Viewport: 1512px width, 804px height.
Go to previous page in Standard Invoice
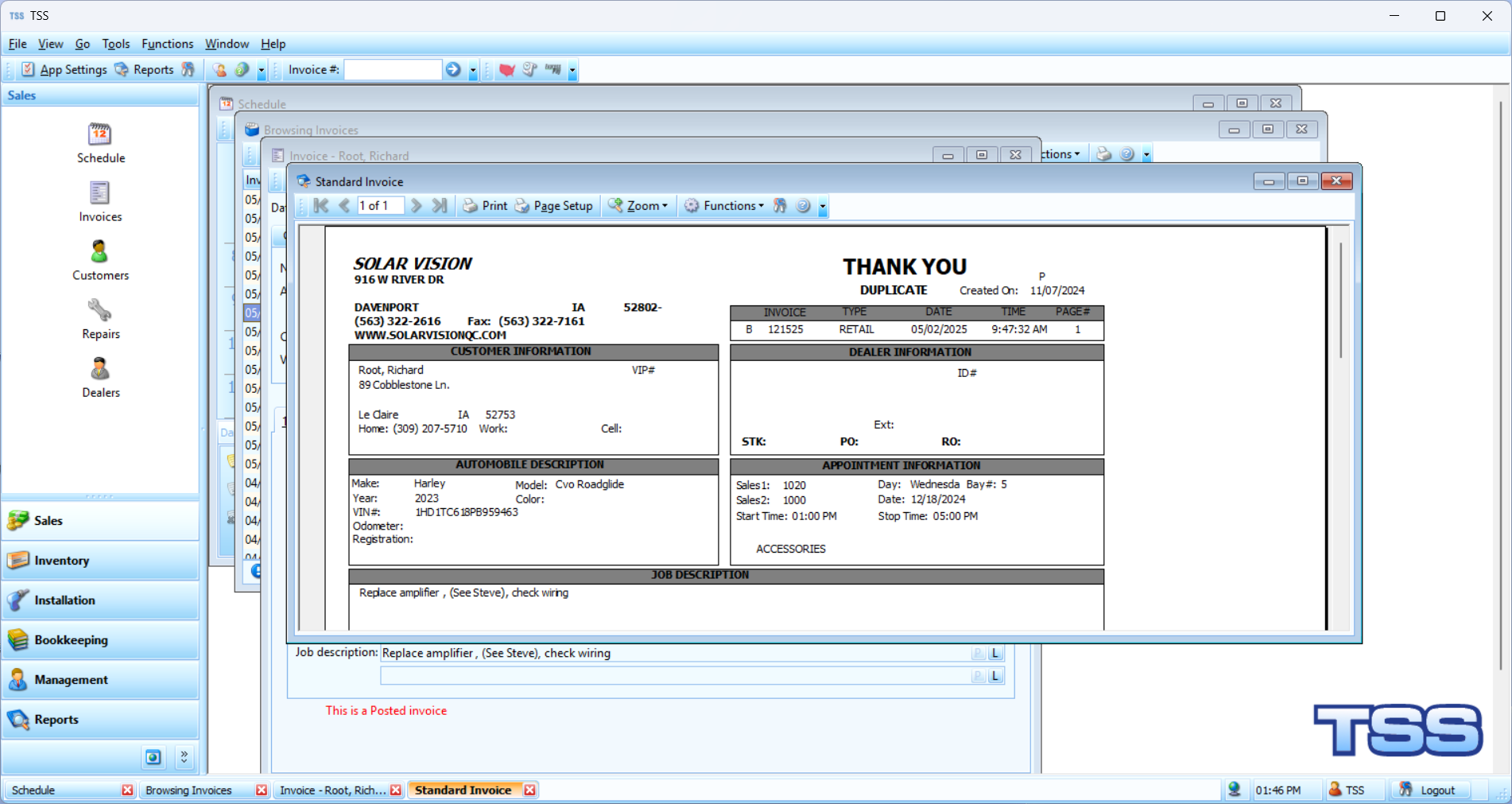pos(344,206)
